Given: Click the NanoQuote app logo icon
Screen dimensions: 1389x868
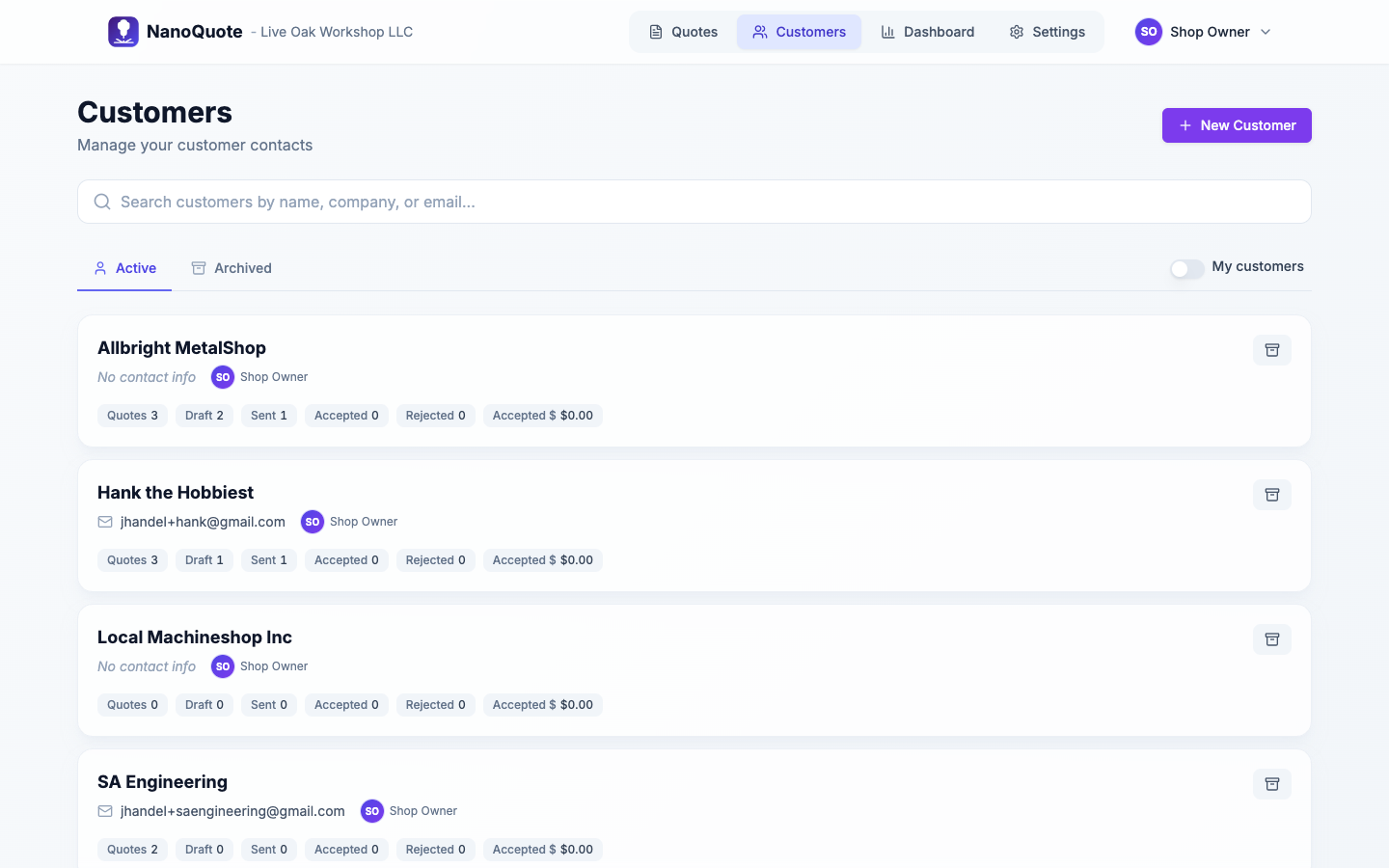Looking at the screenshot, I should tap(123, 31).
